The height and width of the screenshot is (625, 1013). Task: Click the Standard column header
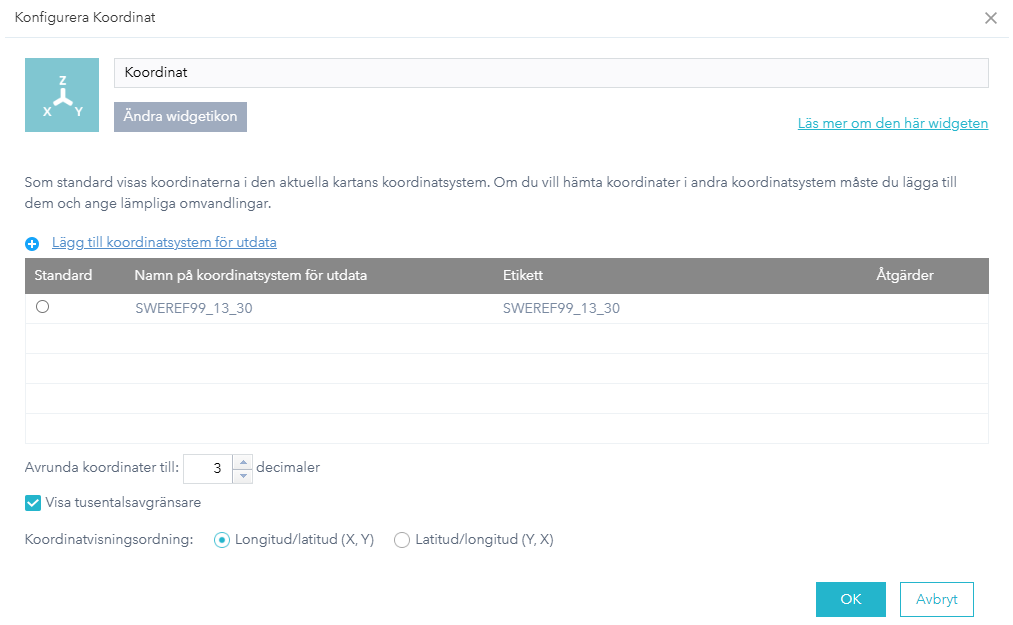(63, 275)
